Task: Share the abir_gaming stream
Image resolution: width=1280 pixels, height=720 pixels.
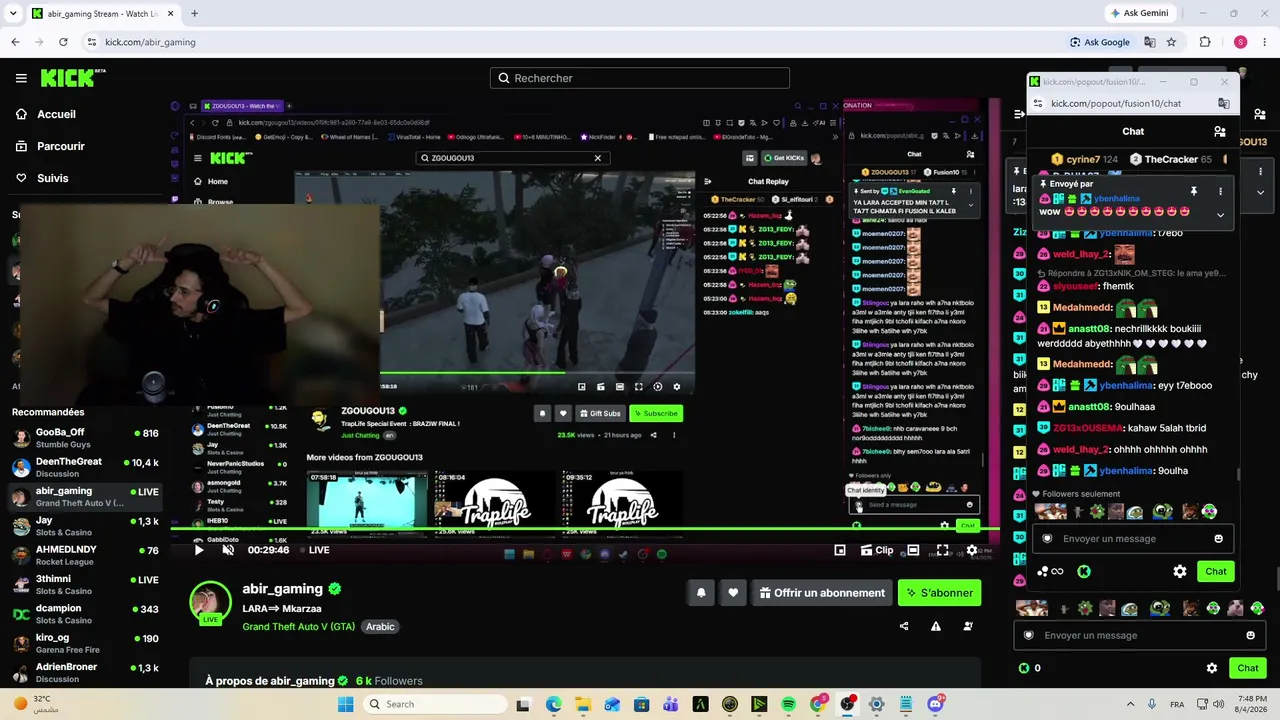Action: click(x=904, y=626)
